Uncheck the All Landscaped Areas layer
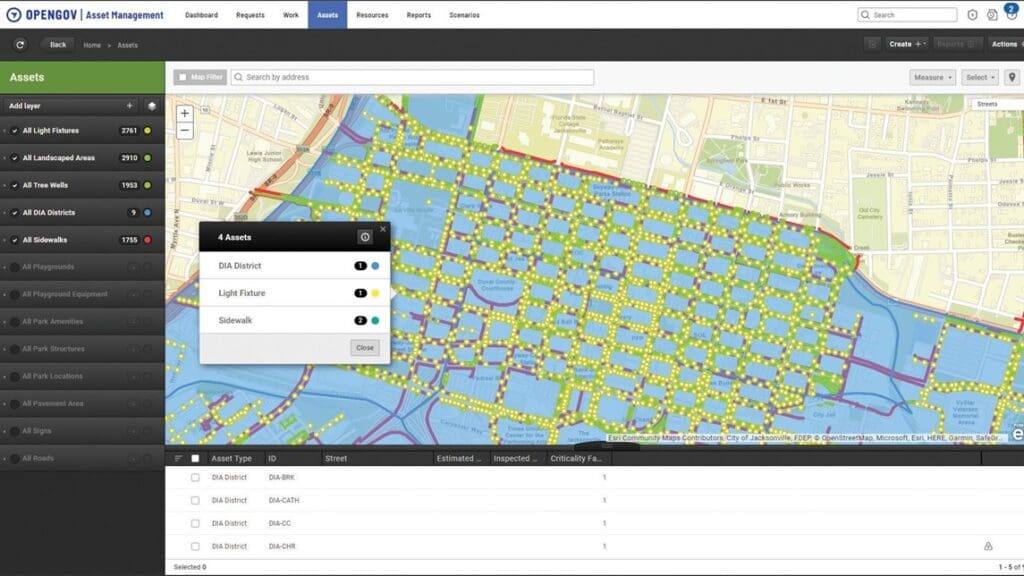 pyautogui.click(x=14, y=158)
